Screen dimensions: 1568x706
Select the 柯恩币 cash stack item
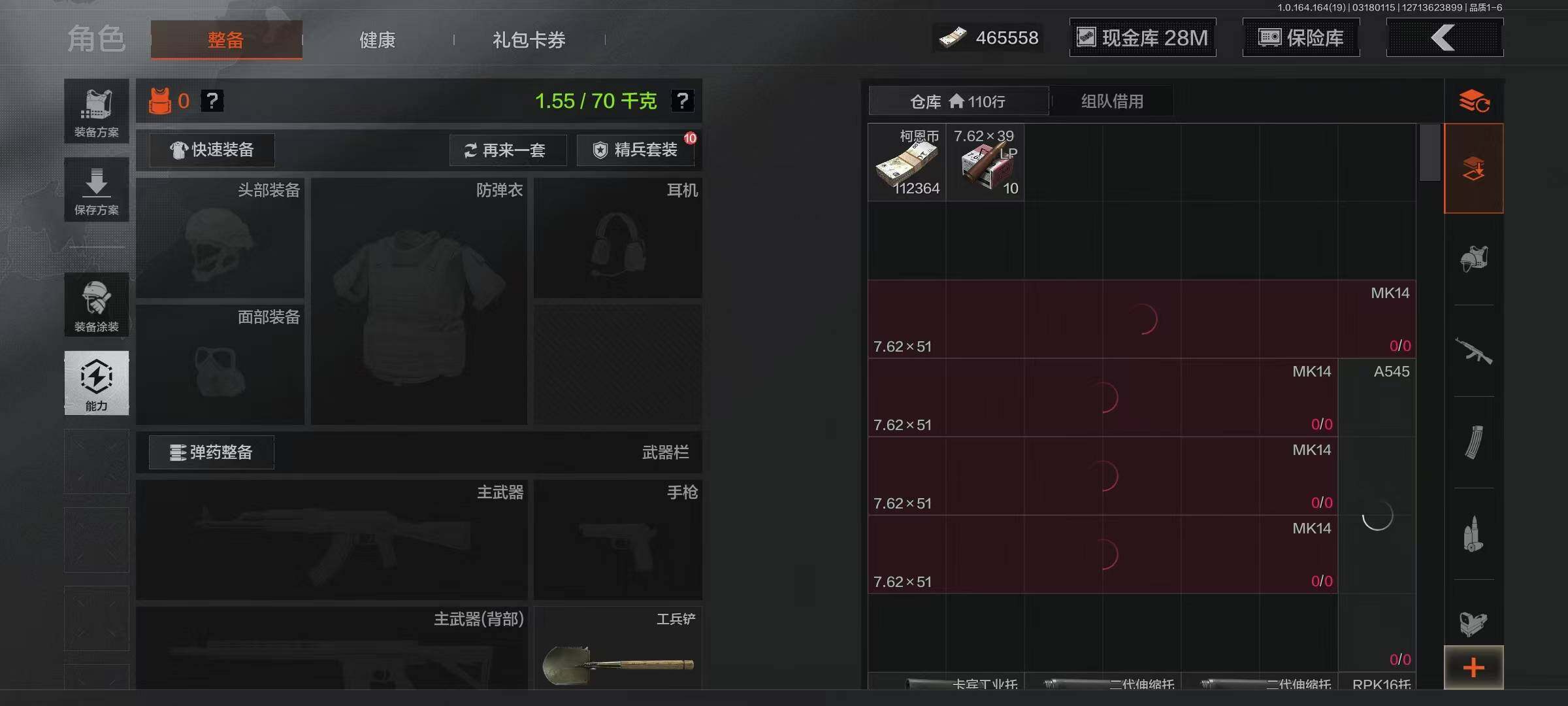(907, 162)
